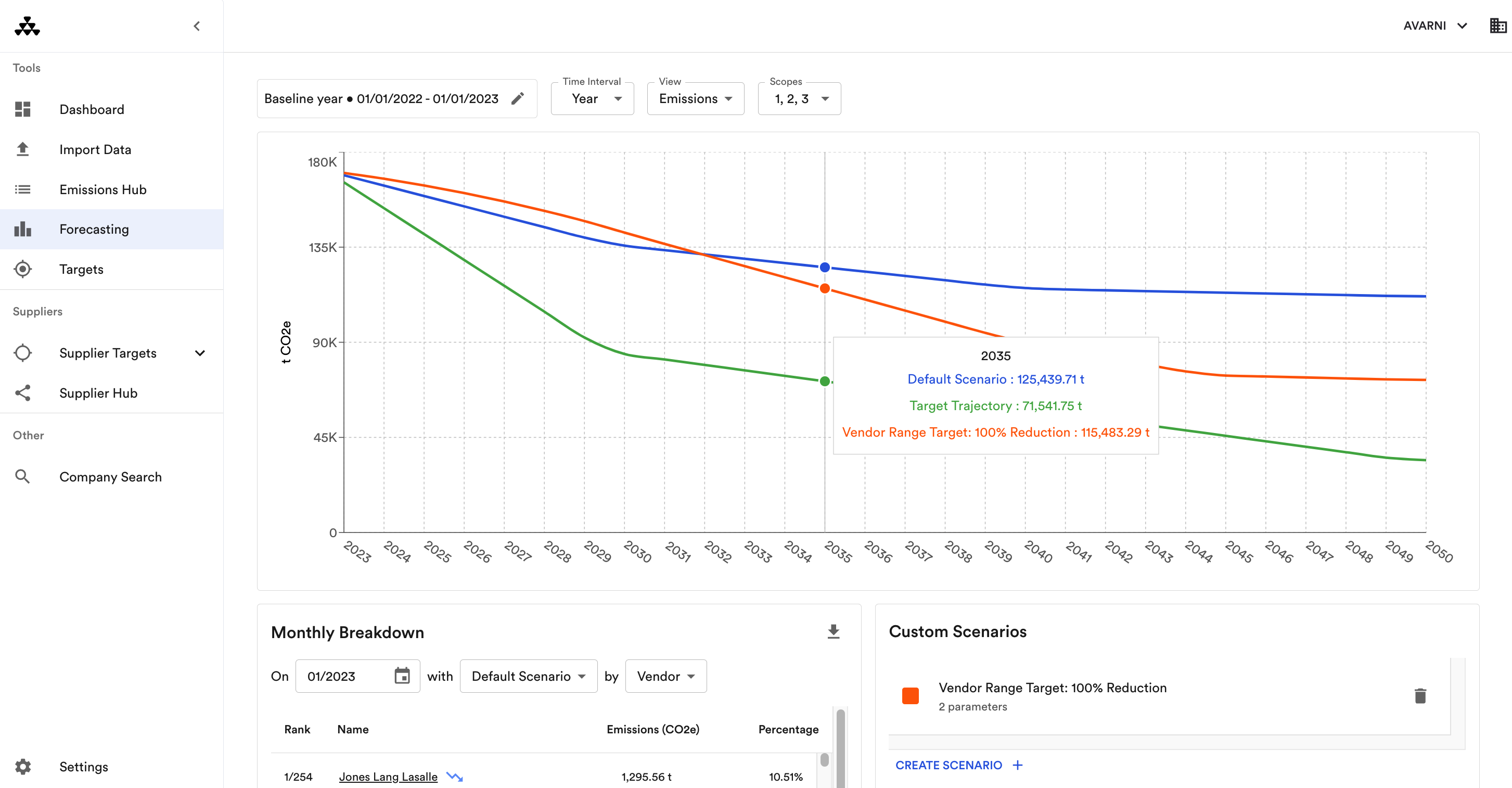The width and height of the screenshot is (1512, 788).
Task: Click the building icon in the top right
Action: click(x=1497, y=26)
